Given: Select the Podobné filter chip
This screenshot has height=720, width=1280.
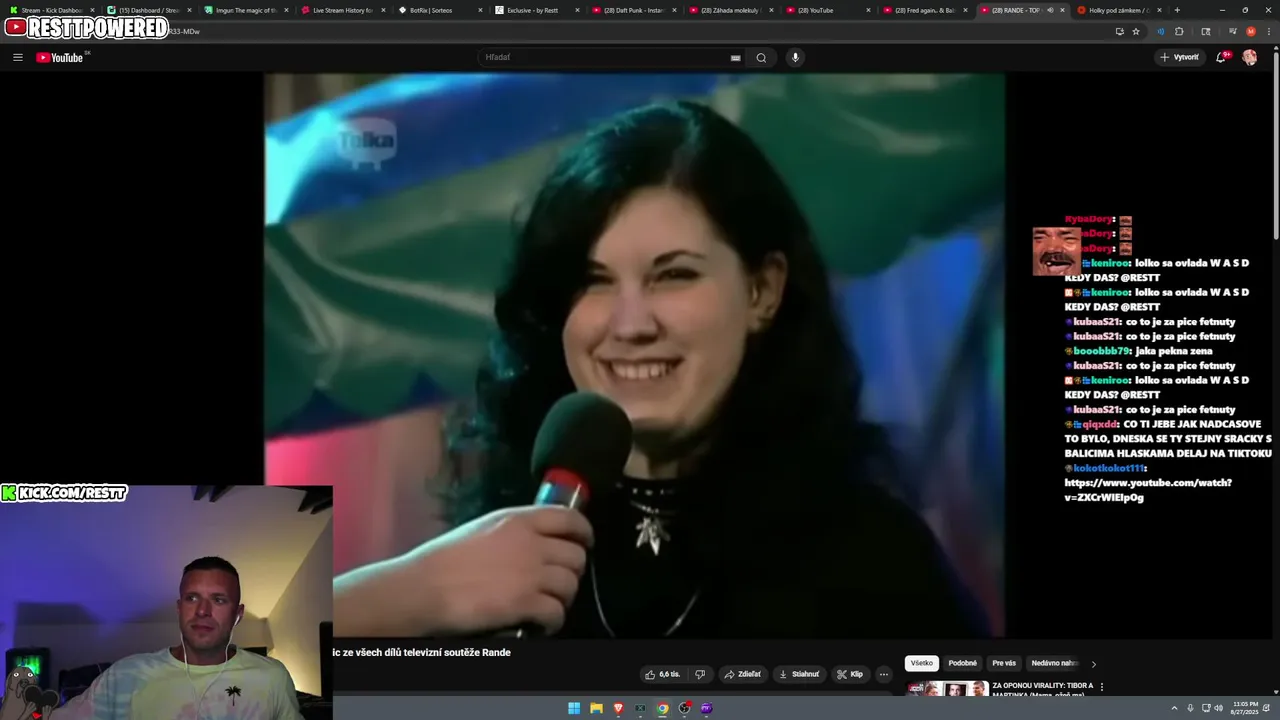Looking at the screenshot, I should [x=963, y=663].
